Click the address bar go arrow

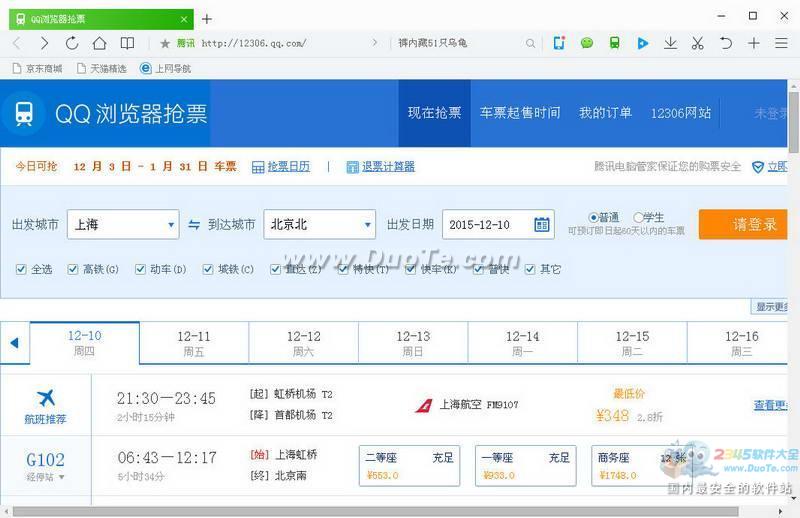(x=374, y=43)
